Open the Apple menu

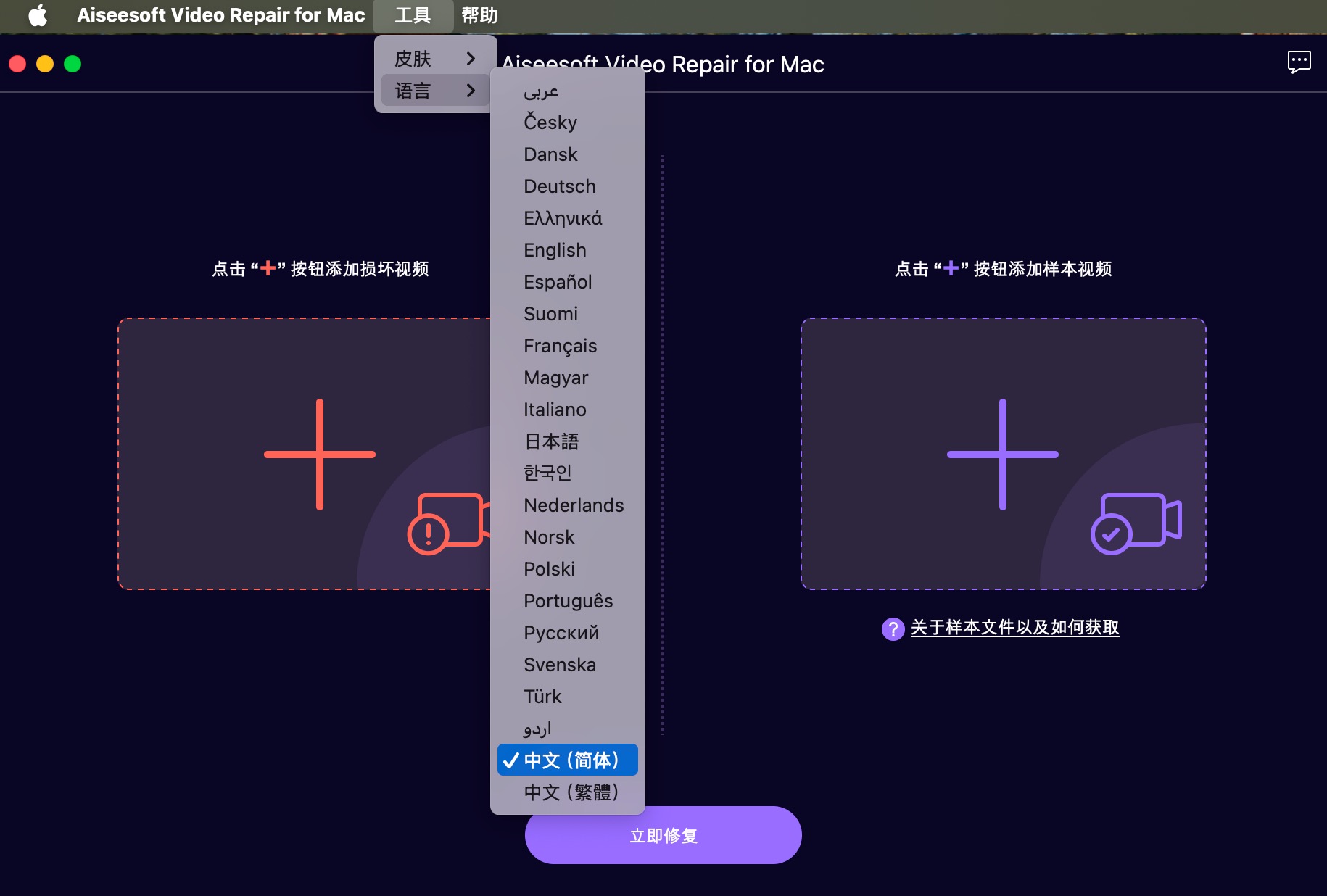38,15
